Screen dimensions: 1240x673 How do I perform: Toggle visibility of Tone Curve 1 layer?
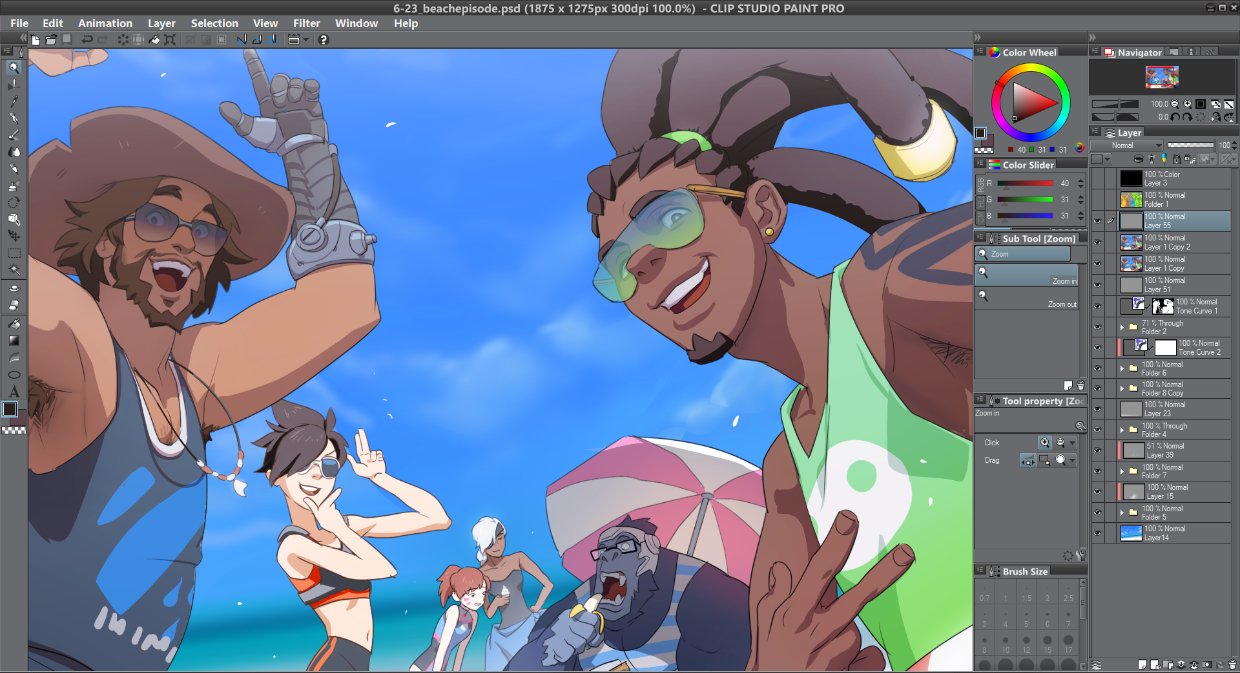pyautogui.click(x=1097, y=304)
